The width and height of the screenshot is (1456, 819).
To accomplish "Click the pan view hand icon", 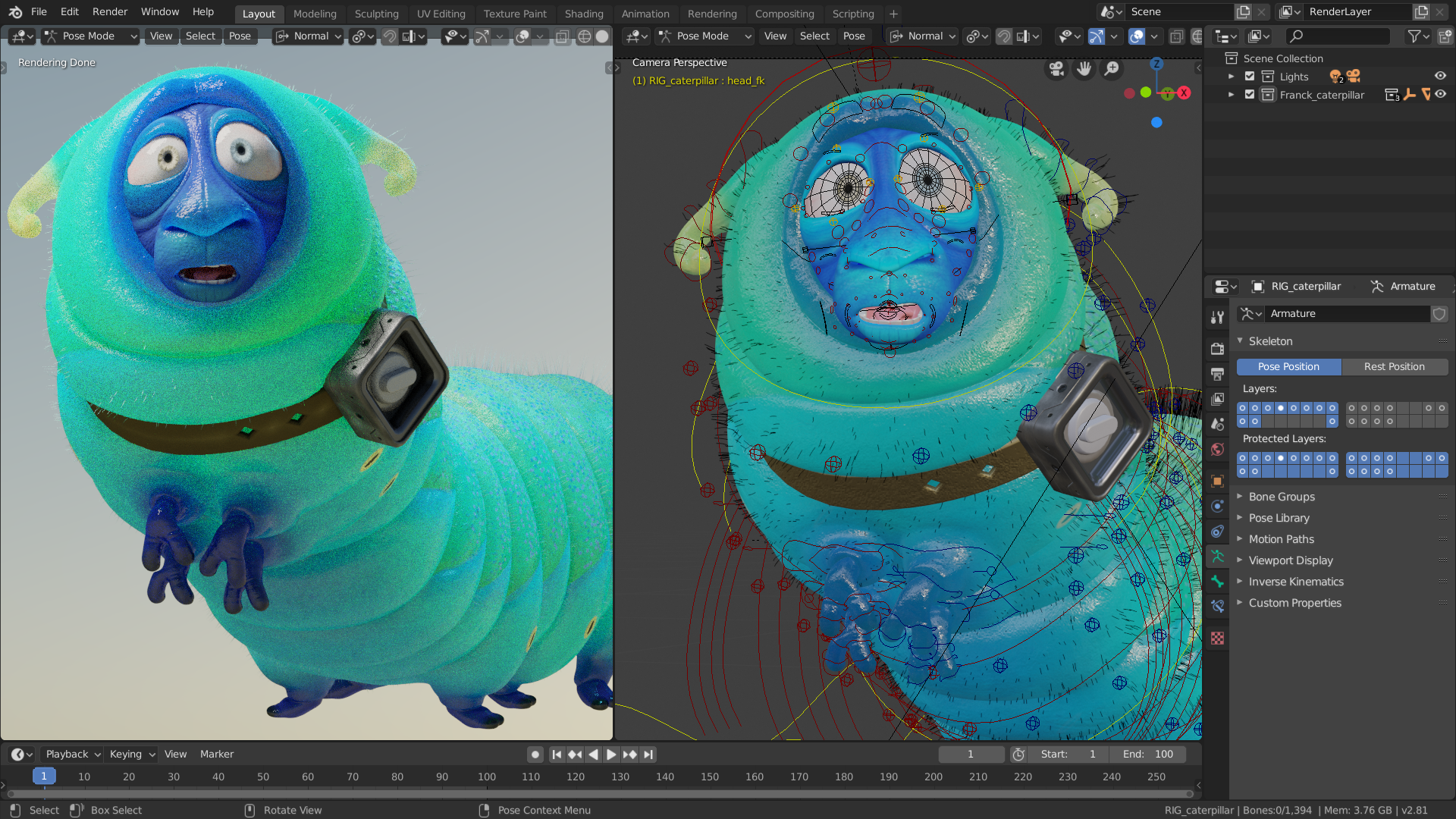I will [x=1084, y=70].
